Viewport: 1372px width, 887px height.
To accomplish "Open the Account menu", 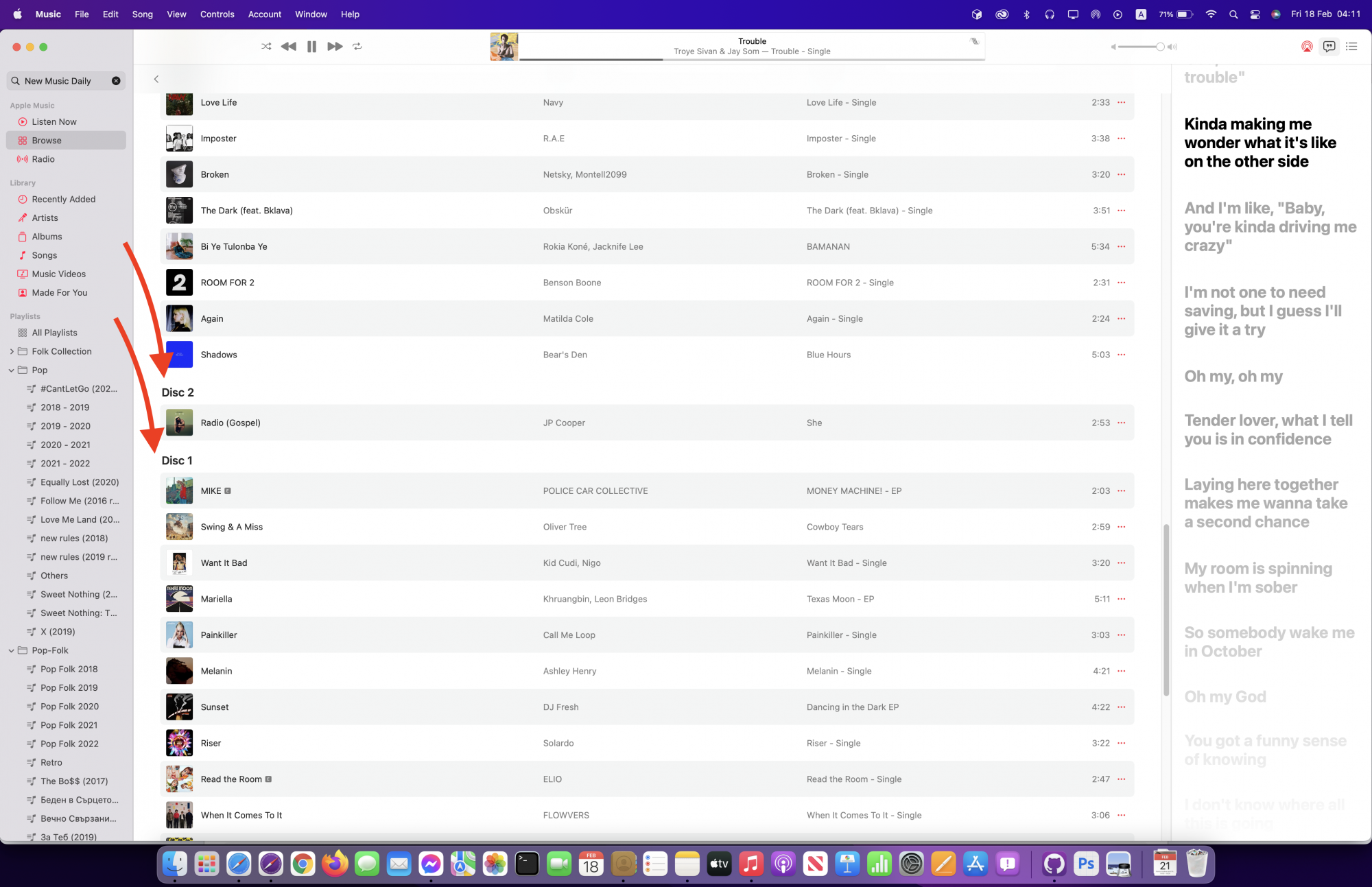I will click(265, 14).
